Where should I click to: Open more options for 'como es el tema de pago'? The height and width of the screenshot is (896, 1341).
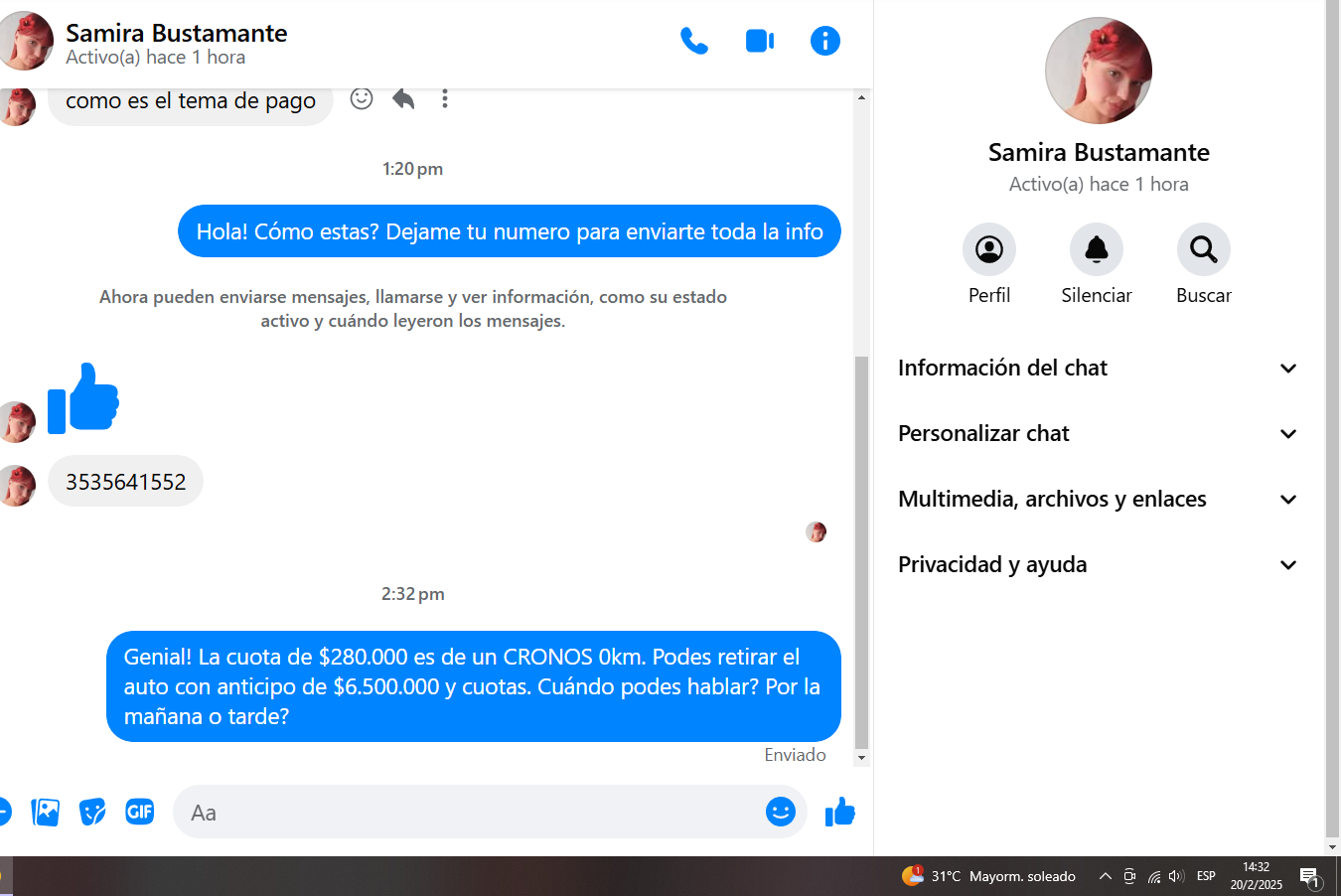pos(445,98)
